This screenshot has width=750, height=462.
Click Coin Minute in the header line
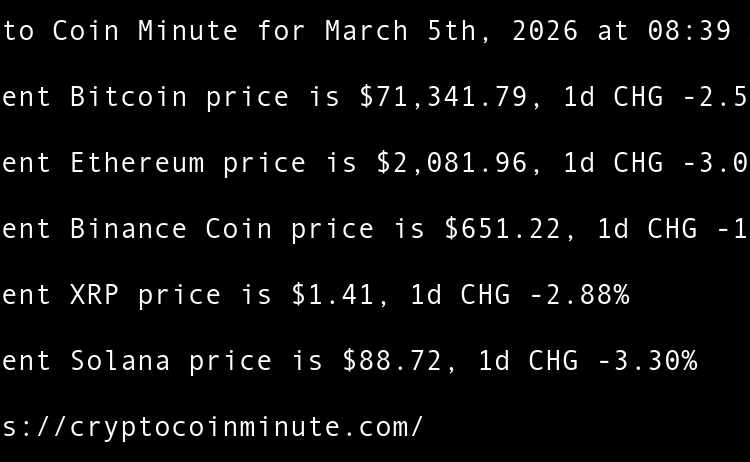click(x=145, y=31)
